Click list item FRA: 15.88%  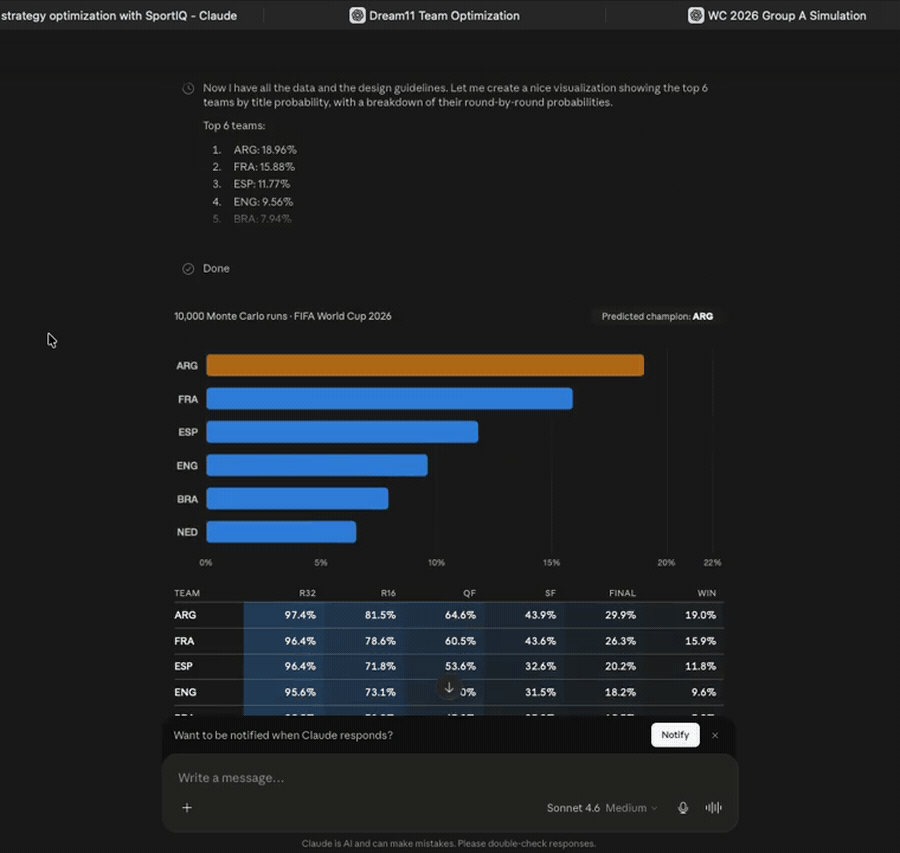pyautogui.click(x=264, y=167)
